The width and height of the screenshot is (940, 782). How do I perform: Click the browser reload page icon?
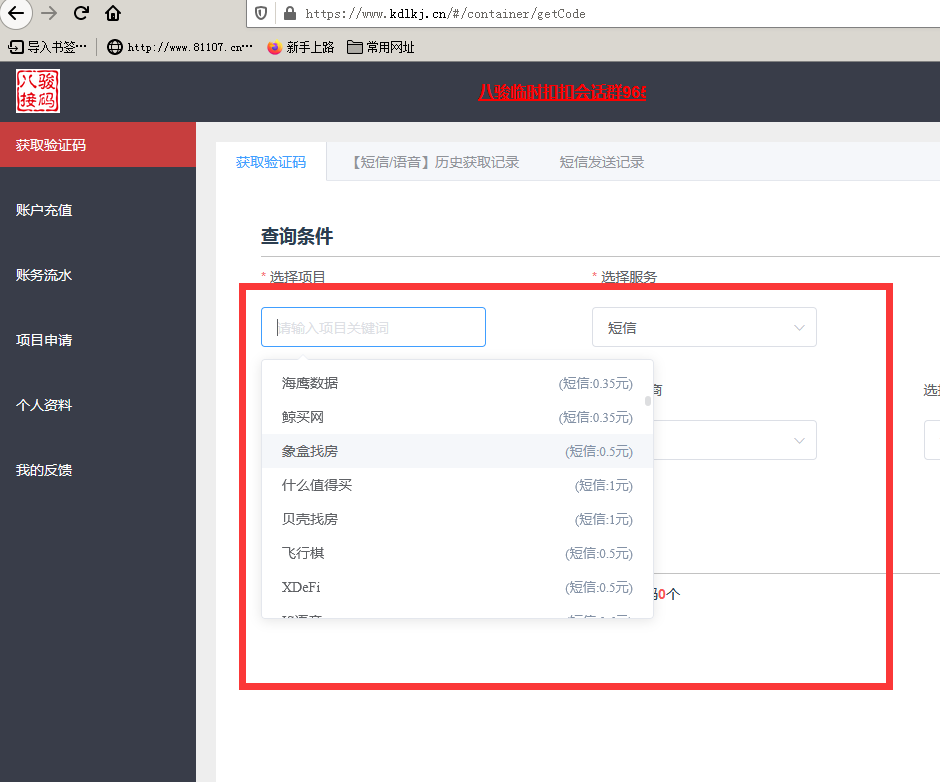(x=81, y=14)
